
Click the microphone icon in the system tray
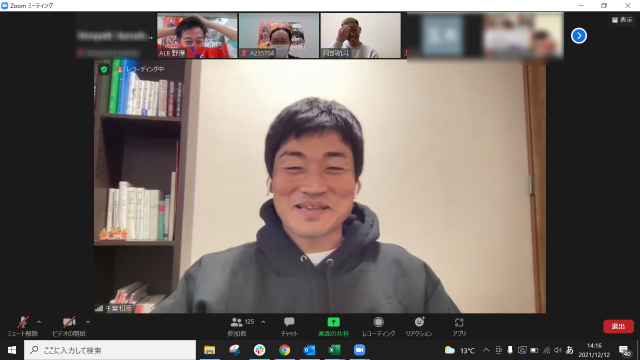point(510,350)
